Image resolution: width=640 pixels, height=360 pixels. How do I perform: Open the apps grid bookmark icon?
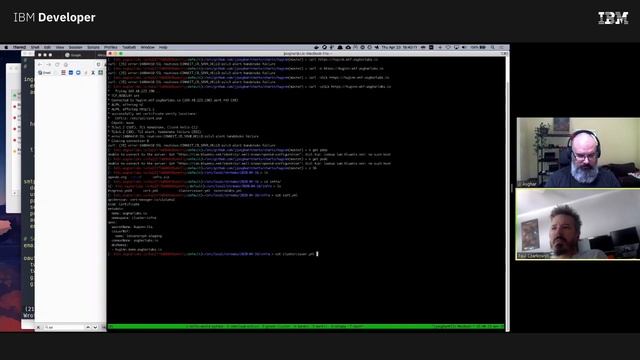63,73
